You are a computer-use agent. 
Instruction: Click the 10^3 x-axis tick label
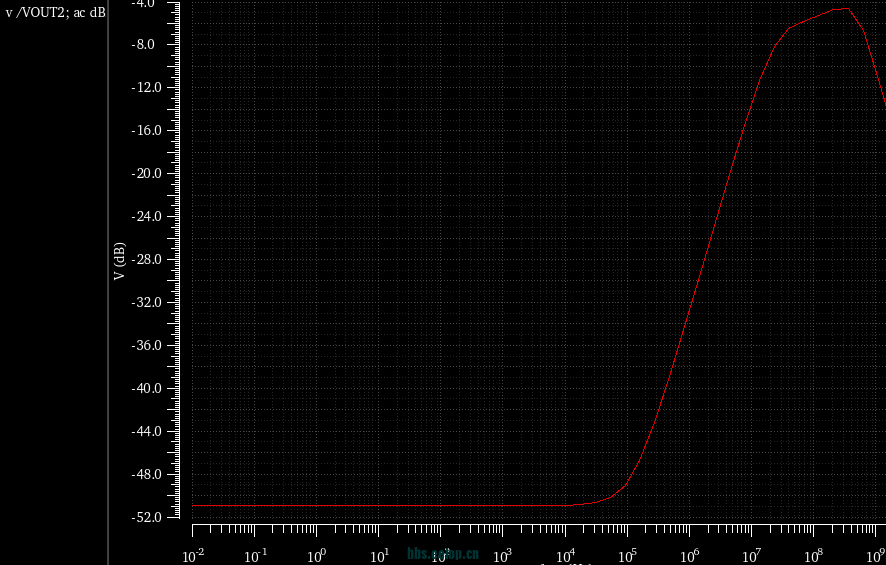pos(503,555)
